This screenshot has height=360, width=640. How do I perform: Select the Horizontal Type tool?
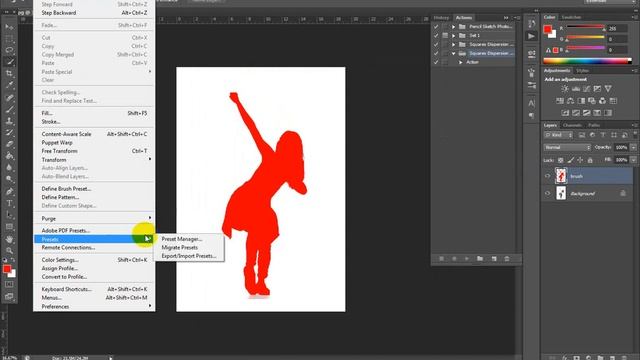9,203
